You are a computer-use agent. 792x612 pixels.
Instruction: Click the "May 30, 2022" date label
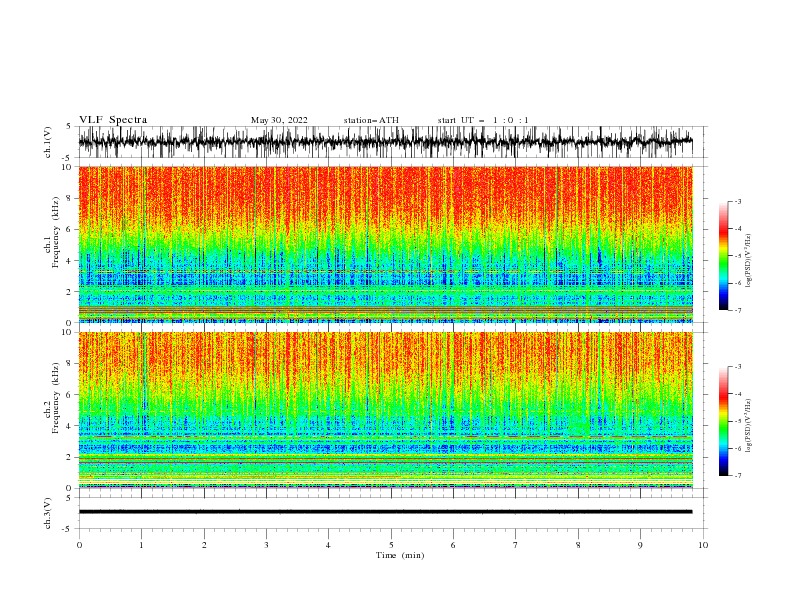[x=279, y=120]
